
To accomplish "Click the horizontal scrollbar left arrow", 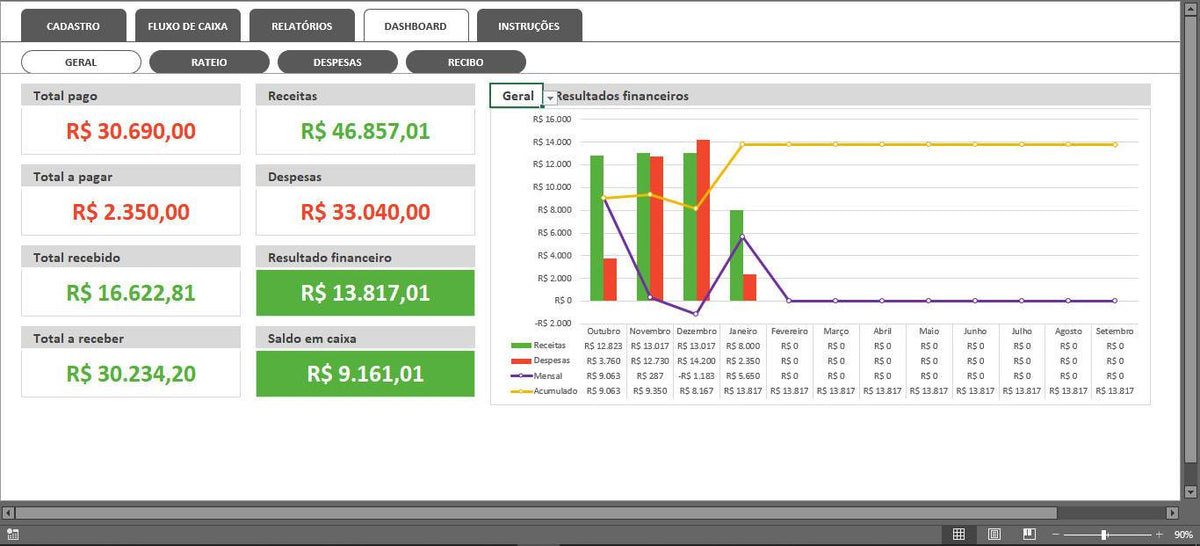I will [x=8, y=513].
